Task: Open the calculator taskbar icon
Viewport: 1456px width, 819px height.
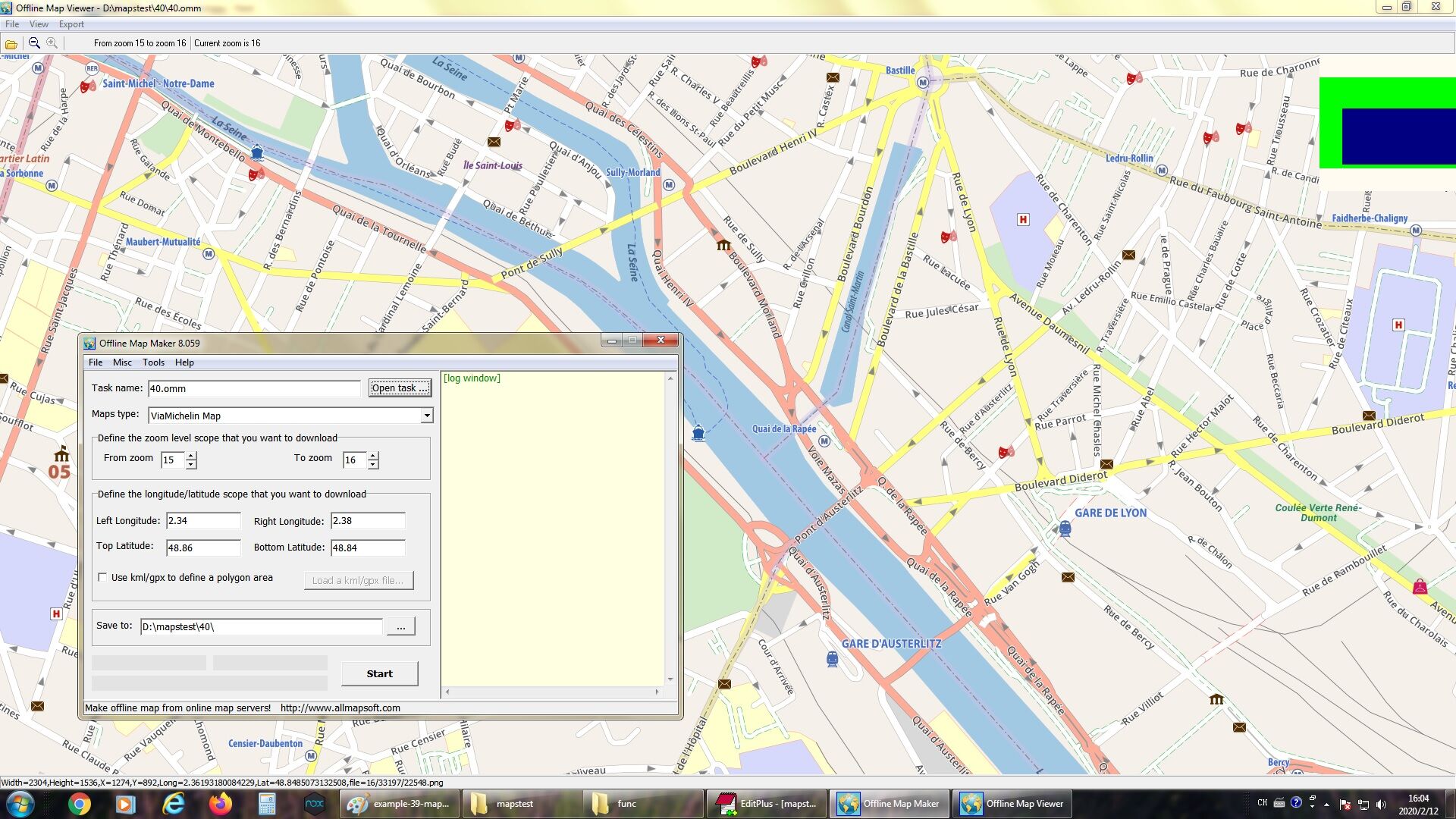Action: pos(267,804)
